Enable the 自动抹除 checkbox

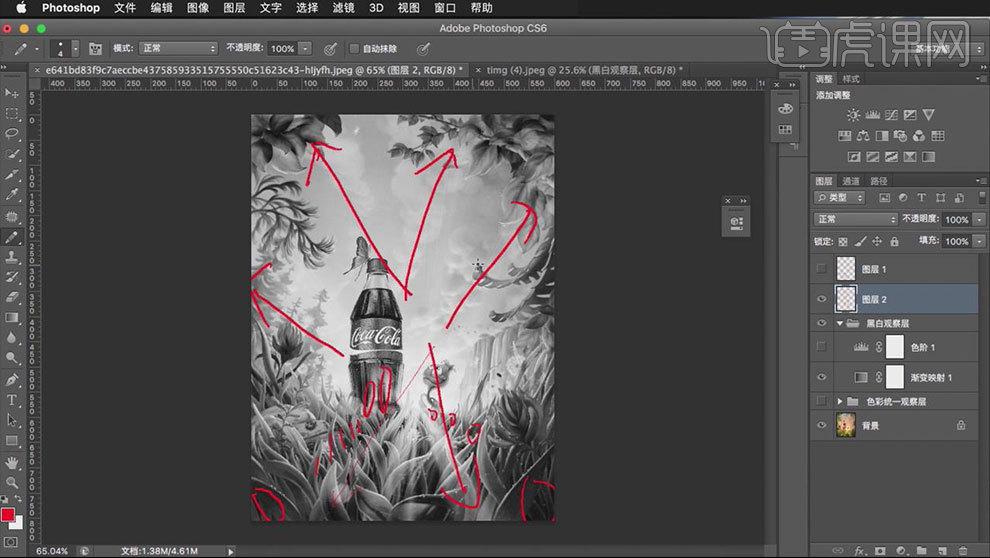tap(354, 49)
